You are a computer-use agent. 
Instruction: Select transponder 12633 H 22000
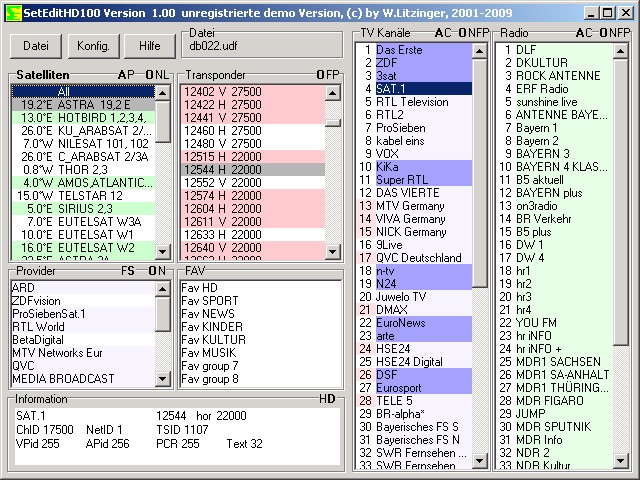[x=253, y=235]
